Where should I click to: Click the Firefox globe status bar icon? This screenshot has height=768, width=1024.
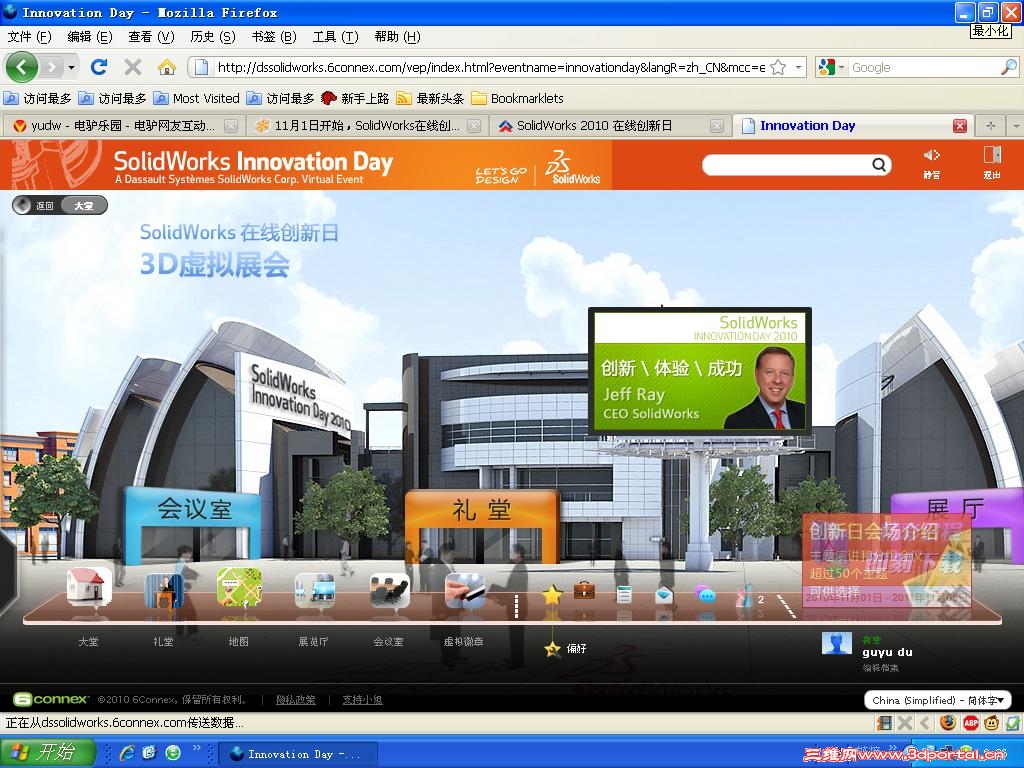click(x=948, y=723)
